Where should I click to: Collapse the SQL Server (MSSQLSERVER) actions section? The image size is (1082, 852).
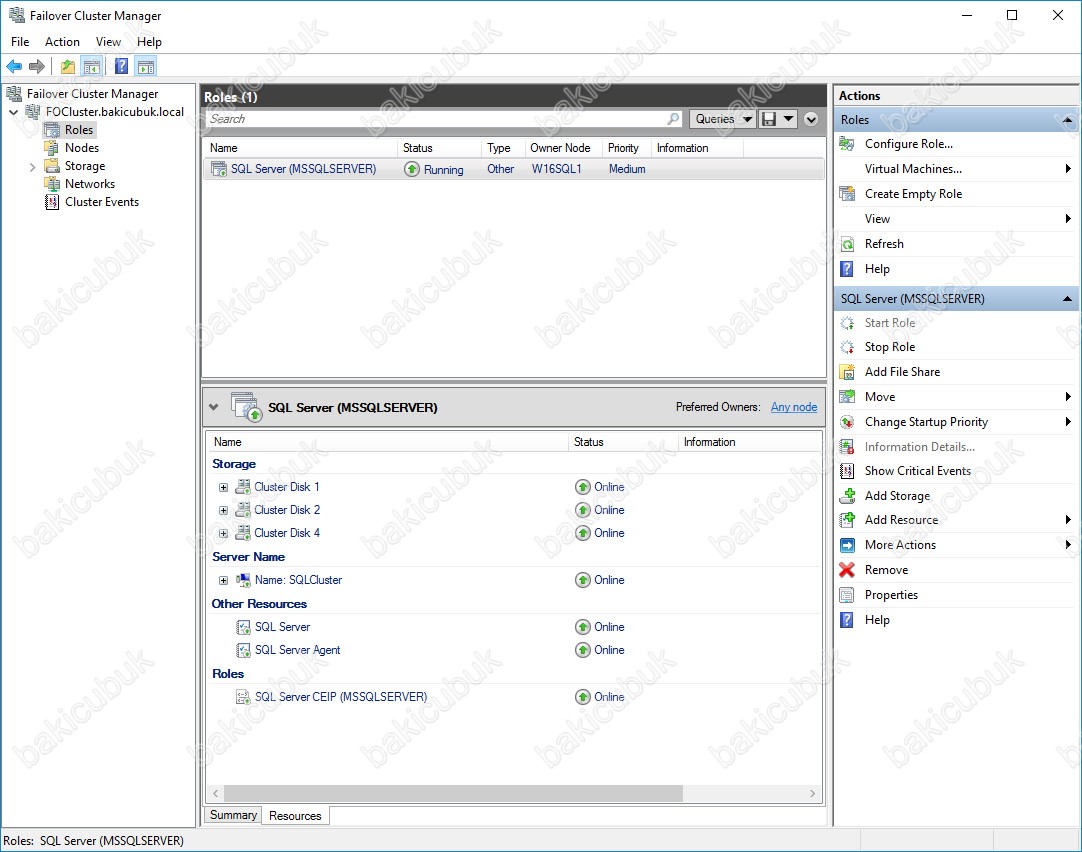point(1067,299)
